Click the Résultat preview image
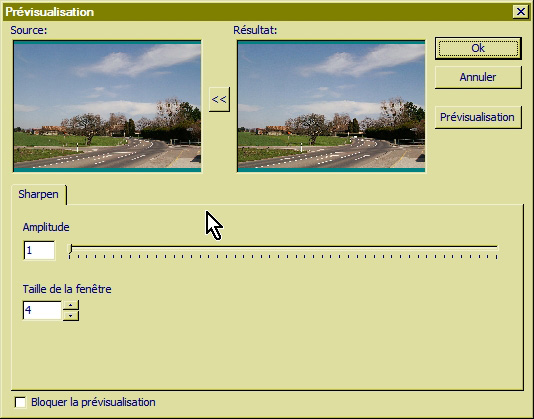This screenshot has height=419, width=534. (331, 106)
